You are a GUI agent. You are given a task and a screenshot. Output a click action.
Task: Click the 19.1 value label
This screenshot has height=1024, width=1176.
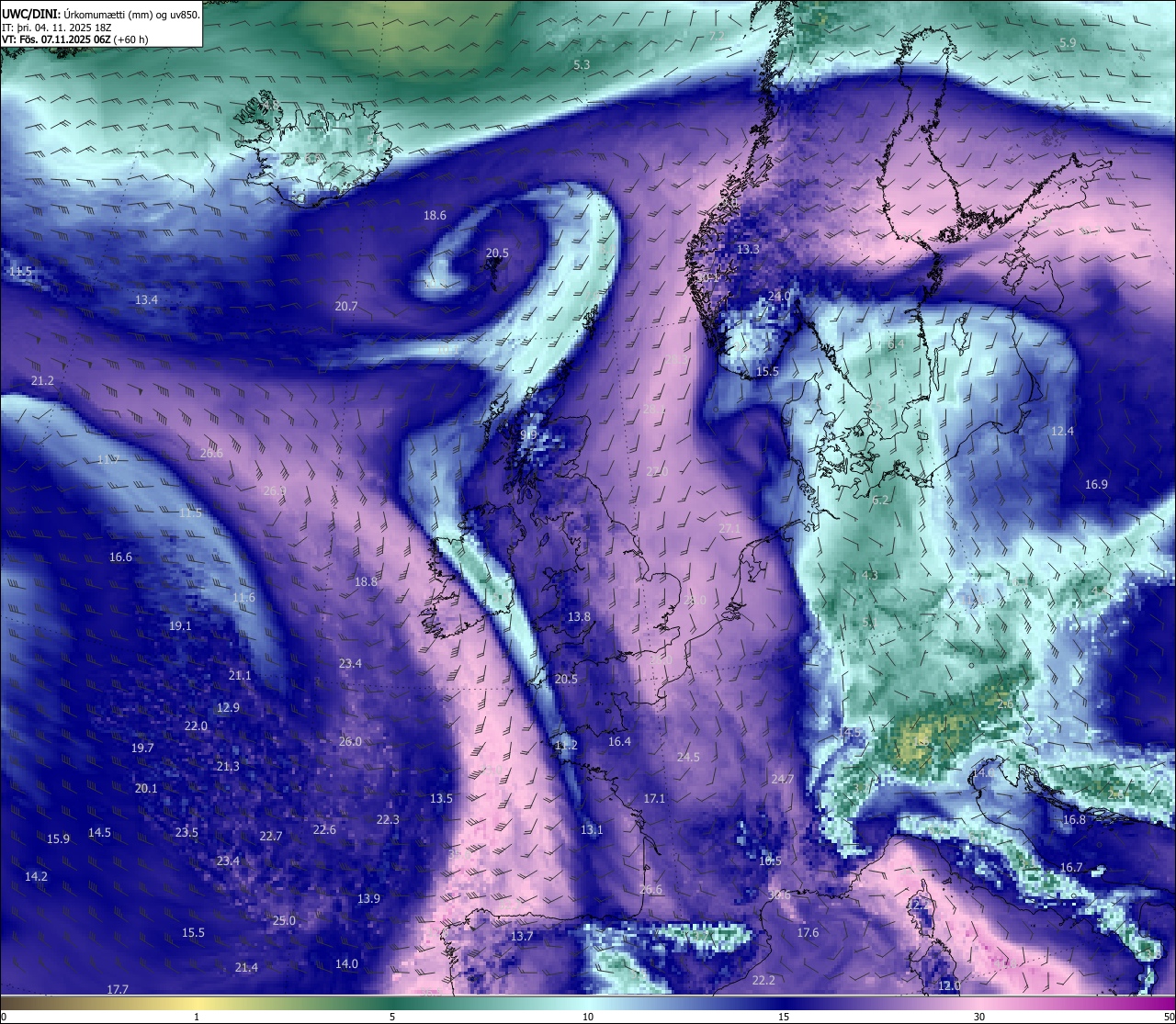click(180, 626)
